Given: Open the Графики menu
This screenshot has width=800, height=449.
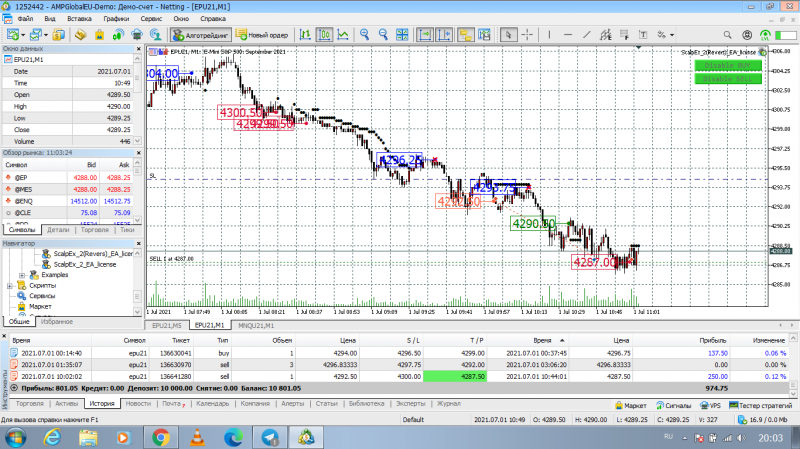Looking at the screenshot, I should coord(116,18).
